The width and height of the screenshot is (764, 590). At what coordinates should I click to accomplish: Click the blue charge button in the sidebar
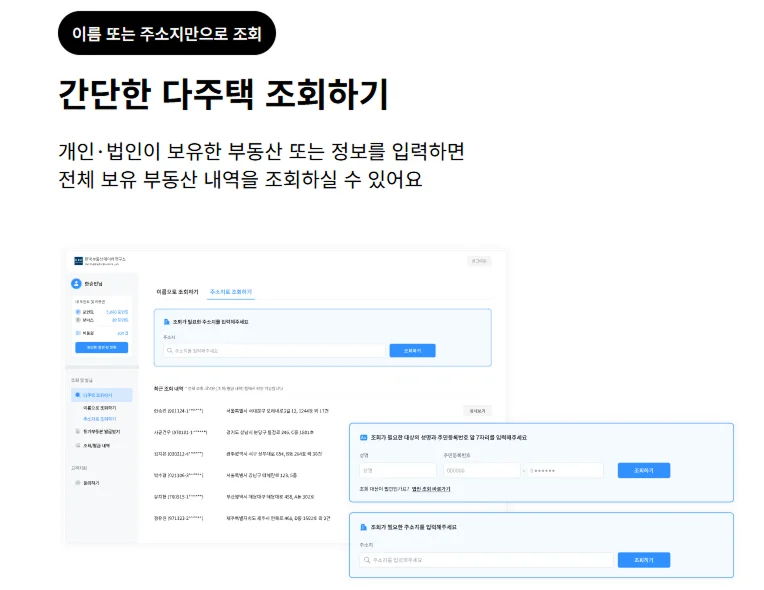point(101,347)
